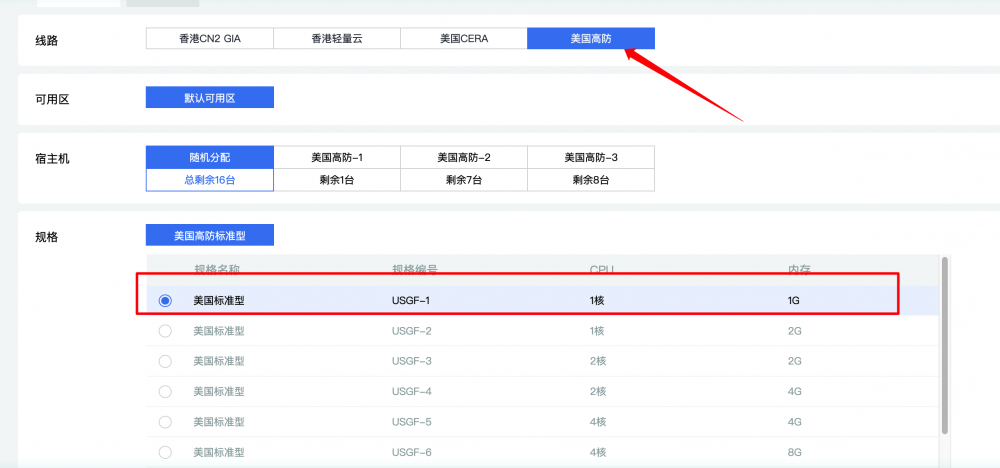1000x468 pixels.
Task: Select the USGF-2 radio button
Action: 165,331
